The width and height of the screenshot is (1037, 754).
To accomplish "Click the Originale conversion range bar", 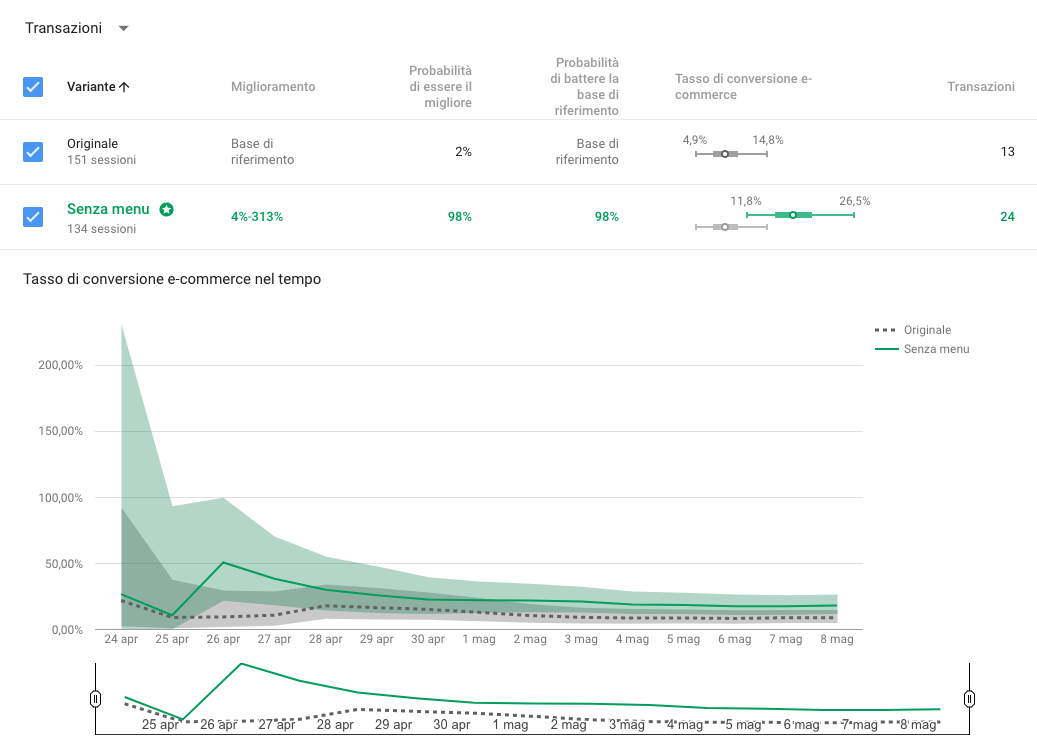I will [x=731, y=154].
